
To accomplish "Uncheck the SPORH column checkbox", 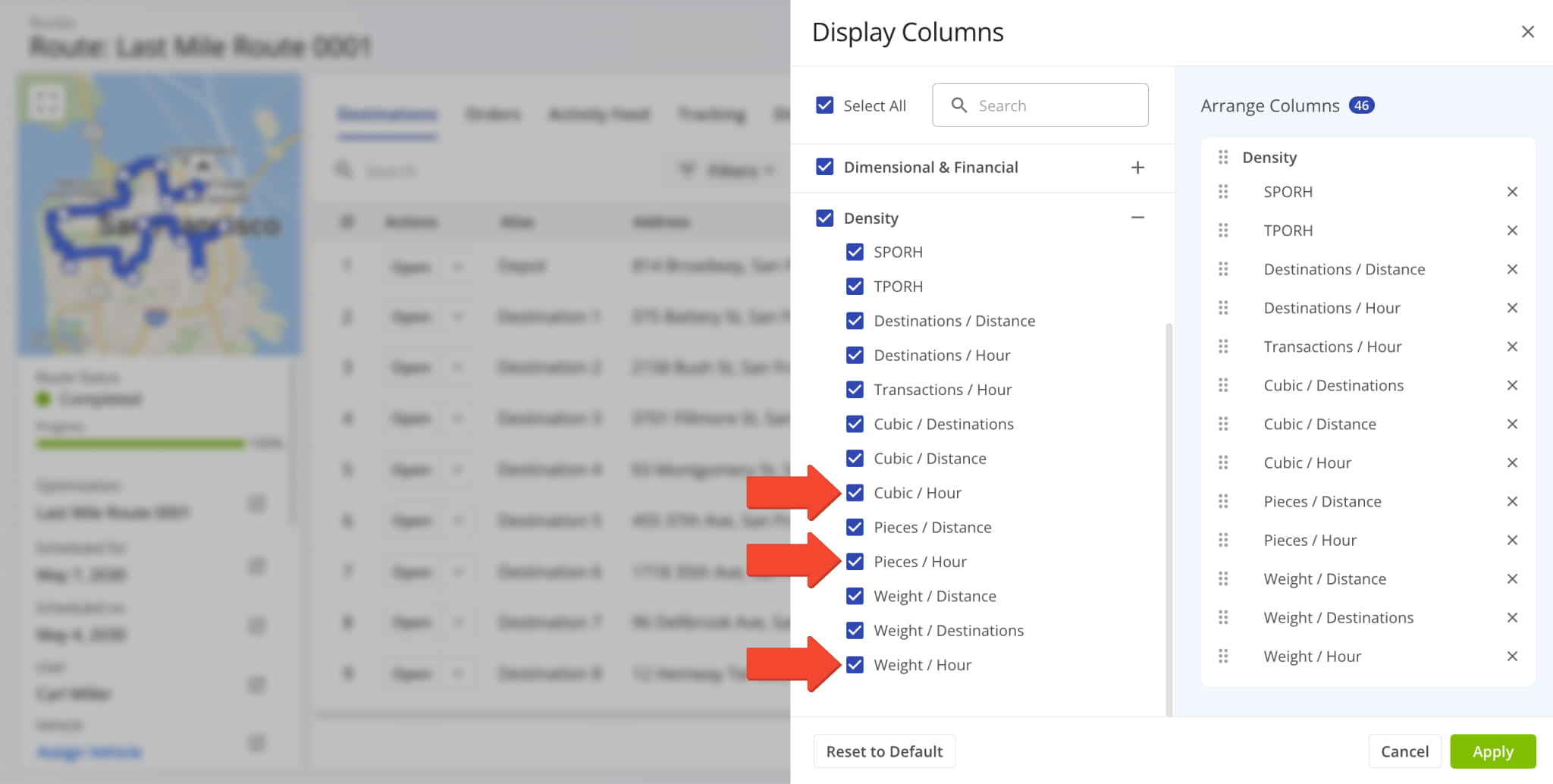I will click(x=855, y=252).
